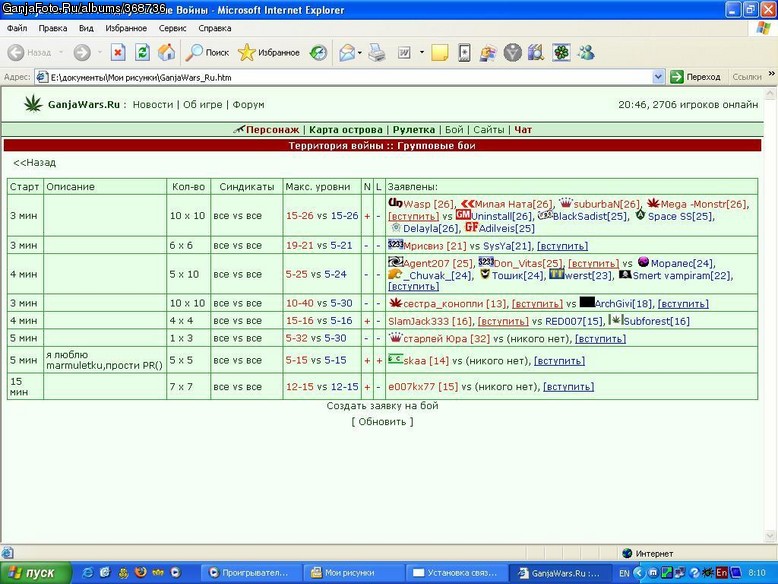The height and width of the screenshot is (584, 778).
Task: Click the gray round V-badge toolbar icon
Action: point(513,53)
